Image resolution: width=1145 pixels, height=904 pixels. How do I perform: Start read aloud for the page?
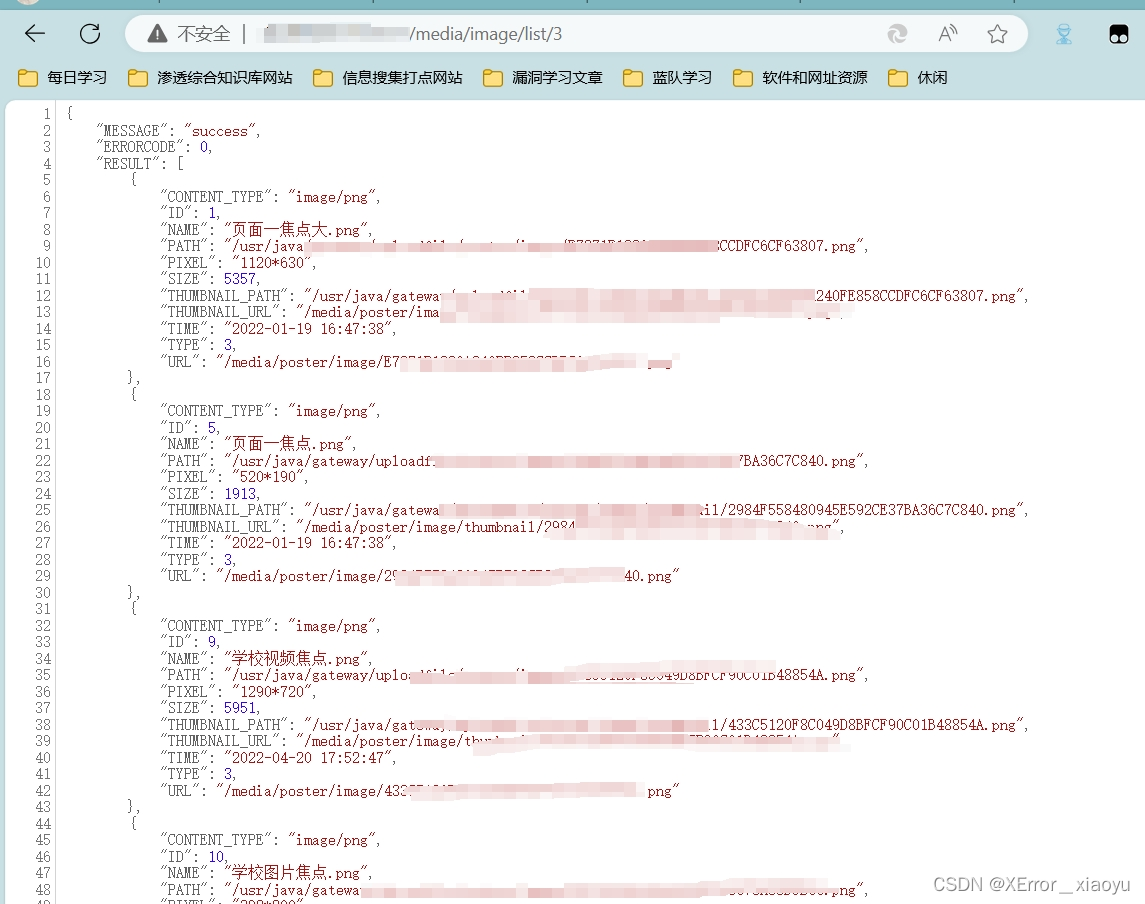pyautogui.click(x=946, y=33)
